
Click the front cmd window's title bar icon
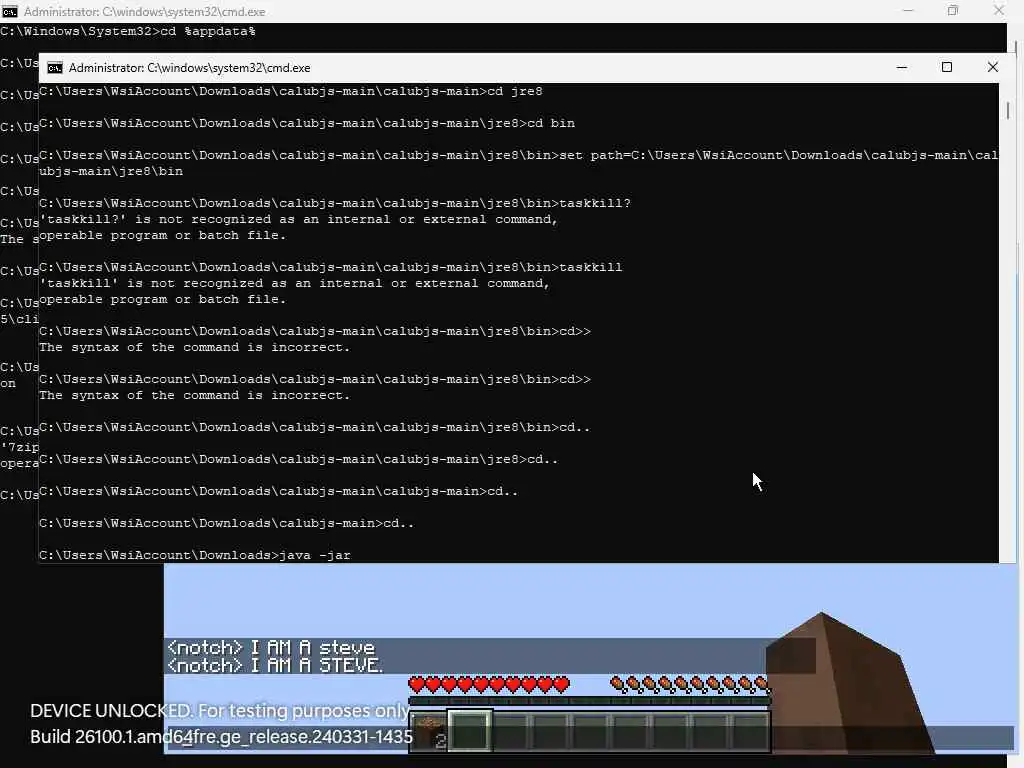tap(55, 68)
